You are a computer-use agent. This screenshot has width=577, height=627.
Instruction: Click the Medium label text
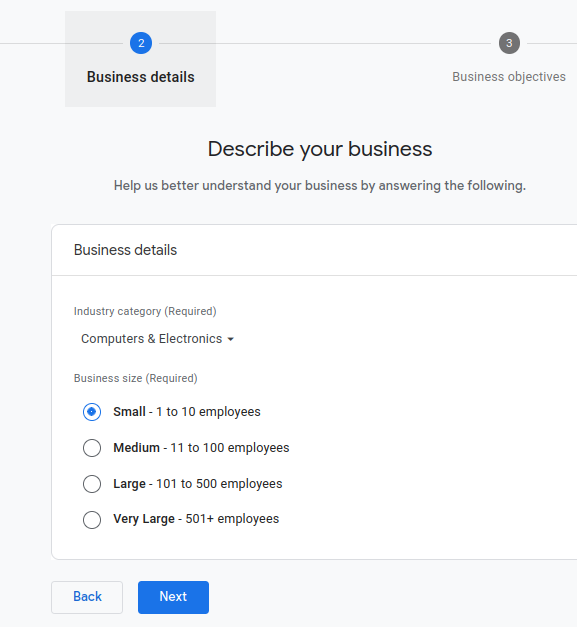136,447
